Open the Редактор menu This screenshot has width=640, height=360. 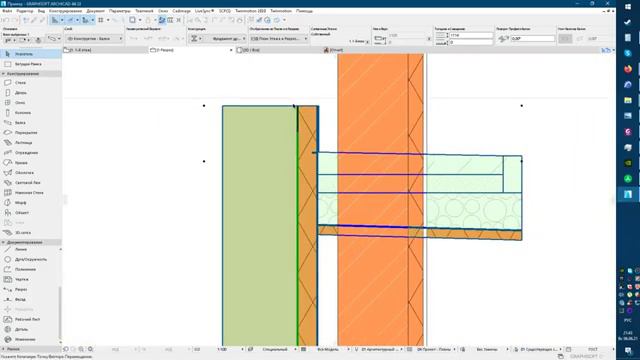(25, 11)
